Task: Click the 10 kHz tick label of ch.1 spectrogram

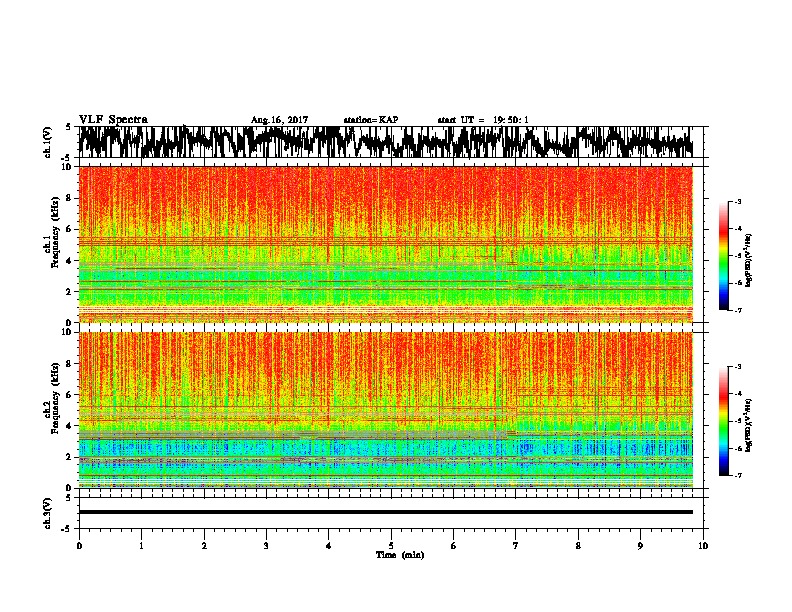Action: (69, 167)
